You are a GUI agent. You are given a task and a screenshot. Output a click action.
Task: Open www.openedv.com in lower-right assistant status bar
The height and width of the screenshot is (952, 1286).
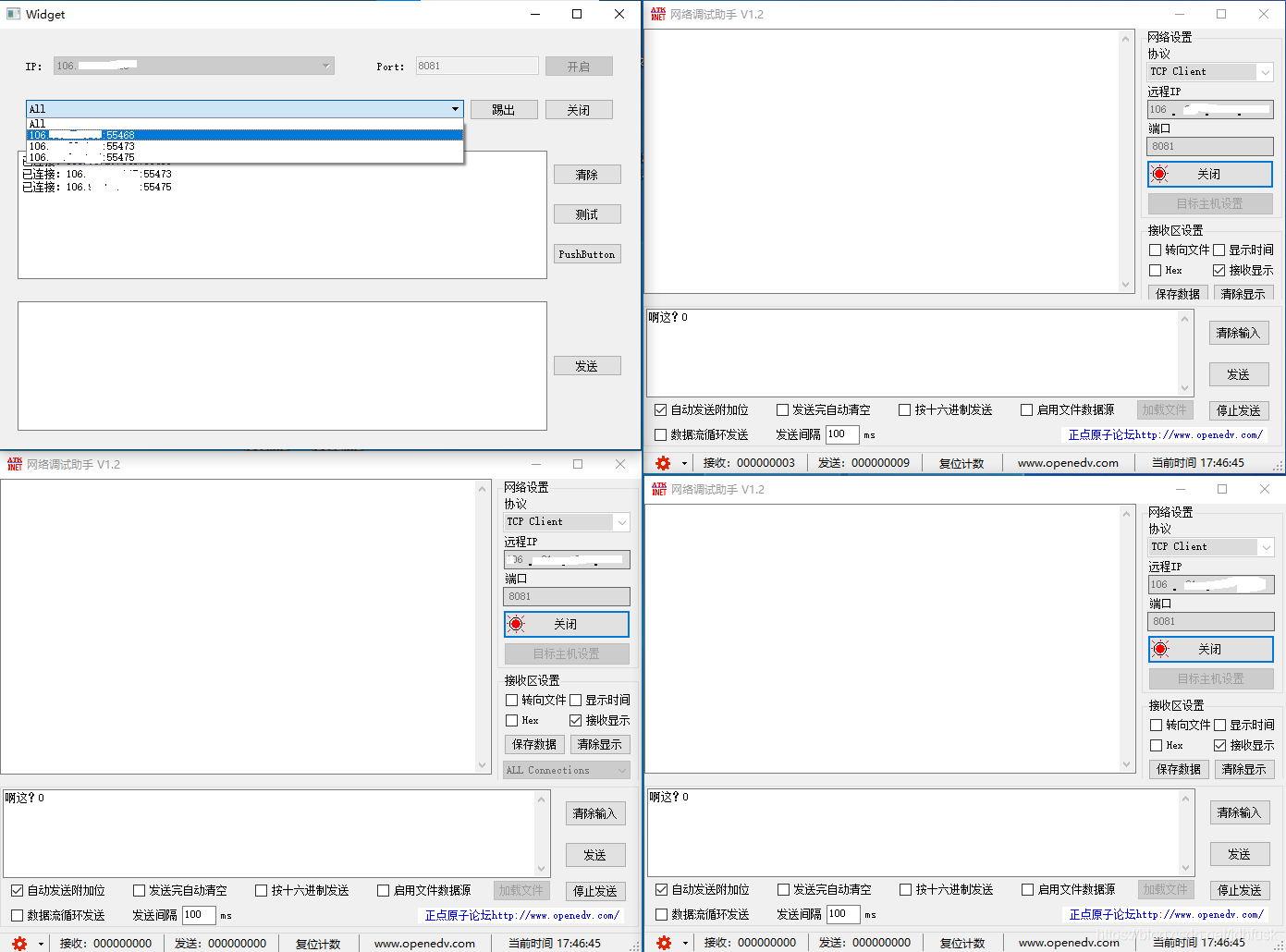click(1070, 943)
